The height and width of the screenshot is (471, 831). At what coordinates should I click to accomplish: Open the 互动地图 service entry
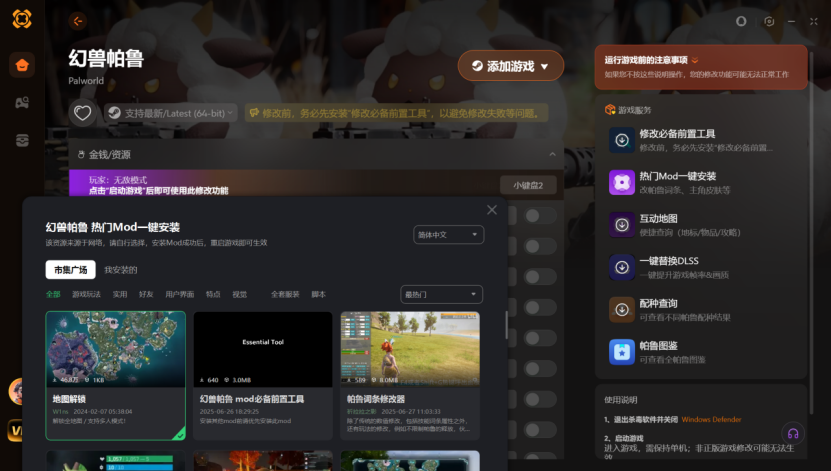click(x=701, y=225)
